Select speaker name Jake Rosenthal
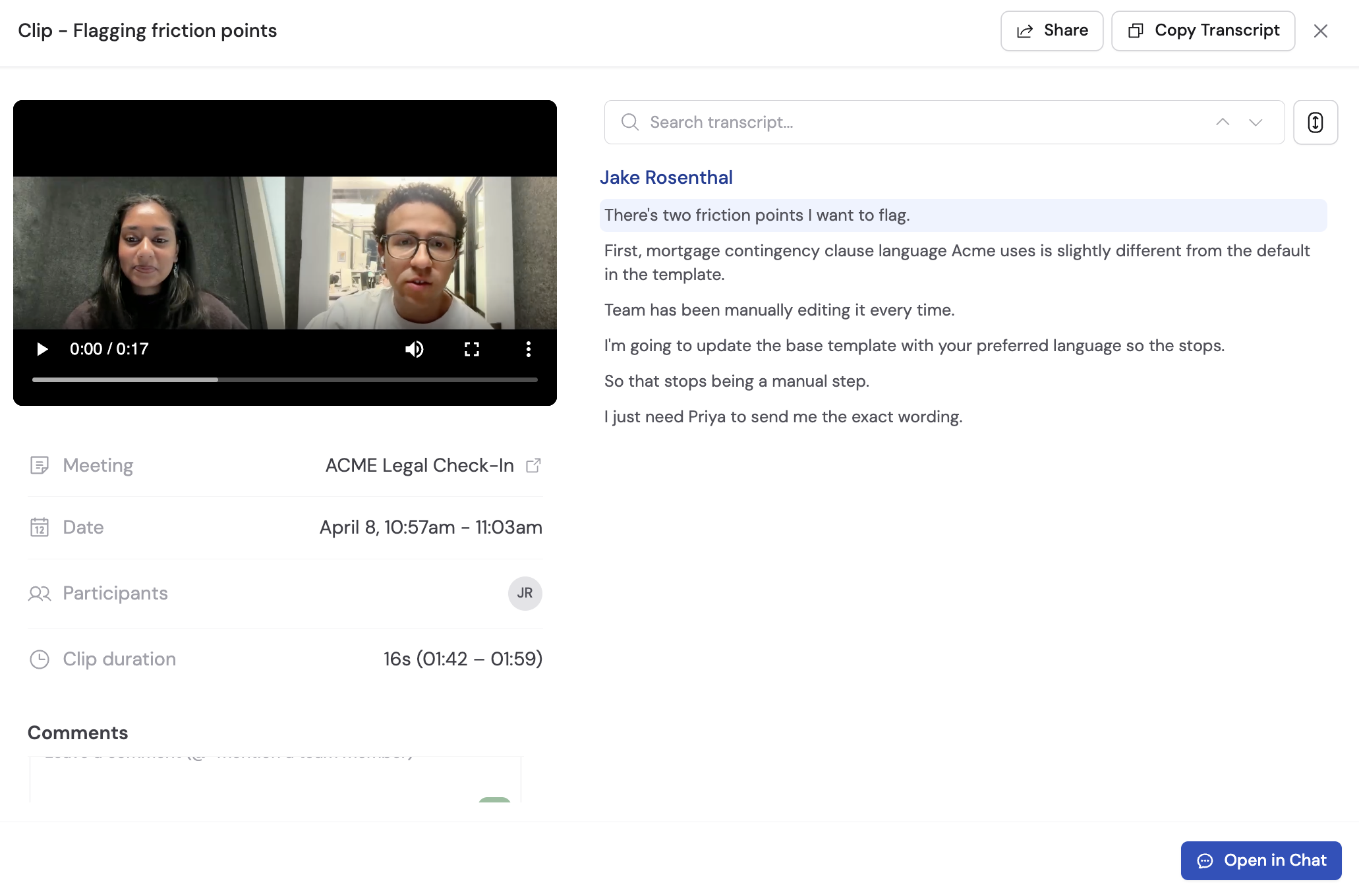The width and height of the screenshot is (1359, 896). [x=666, y=177]
